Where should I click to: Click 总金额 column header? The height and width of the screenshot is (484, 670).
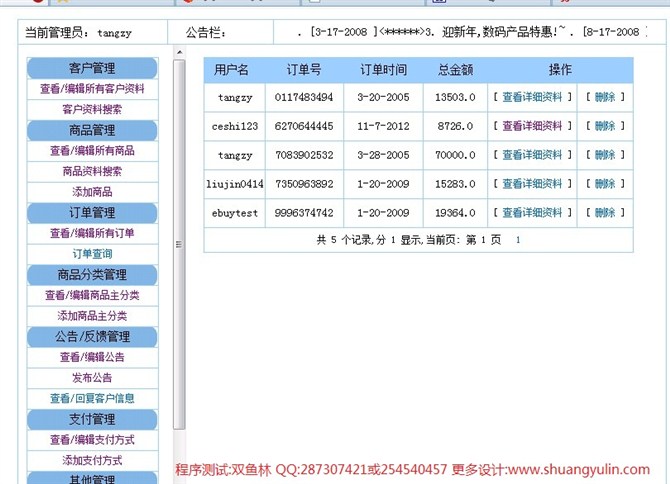coord(455,70)
